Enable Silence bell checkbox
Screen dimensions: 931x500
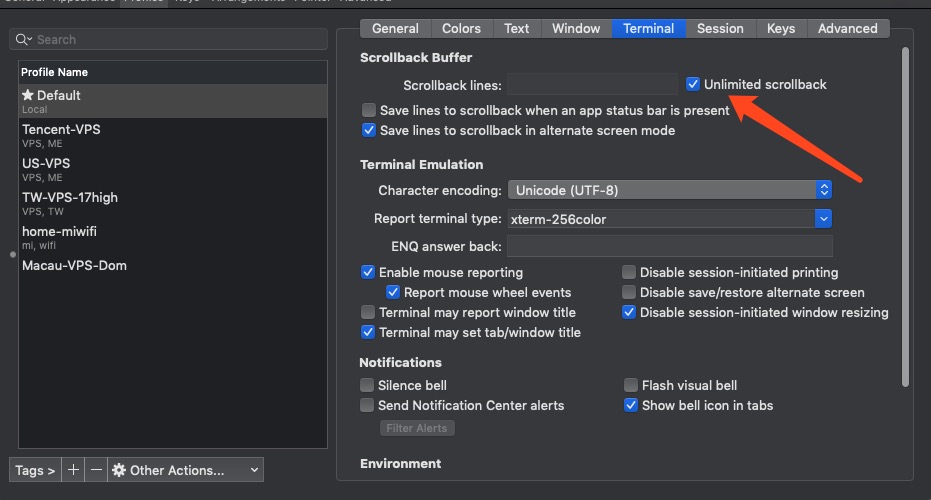(x=367, y=385)
